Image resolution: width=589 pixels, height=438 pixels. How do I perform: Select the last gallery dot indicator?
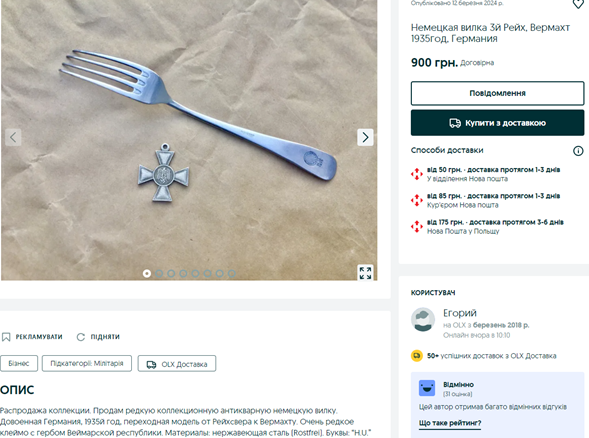click(232, 273)
